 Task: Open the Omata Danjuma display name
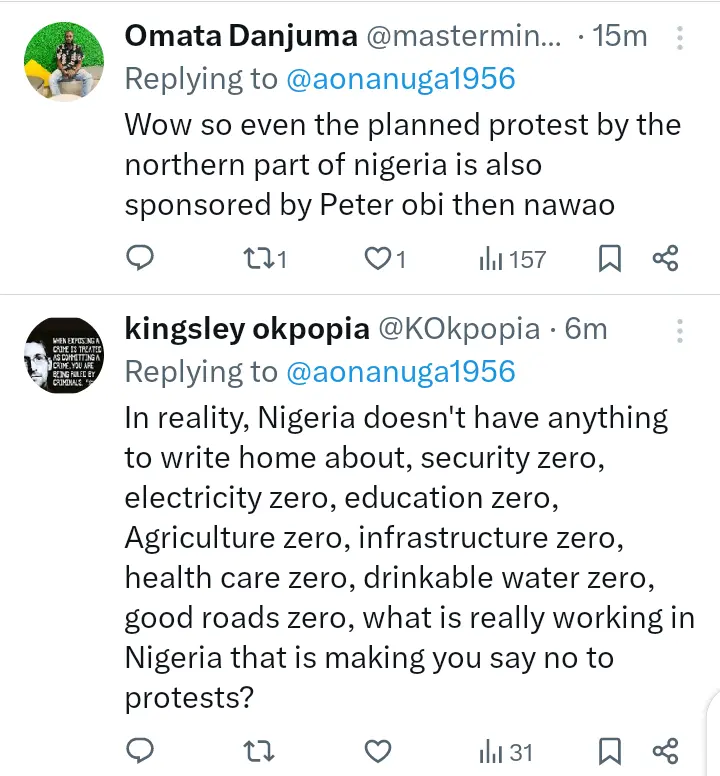pos(240,37)
